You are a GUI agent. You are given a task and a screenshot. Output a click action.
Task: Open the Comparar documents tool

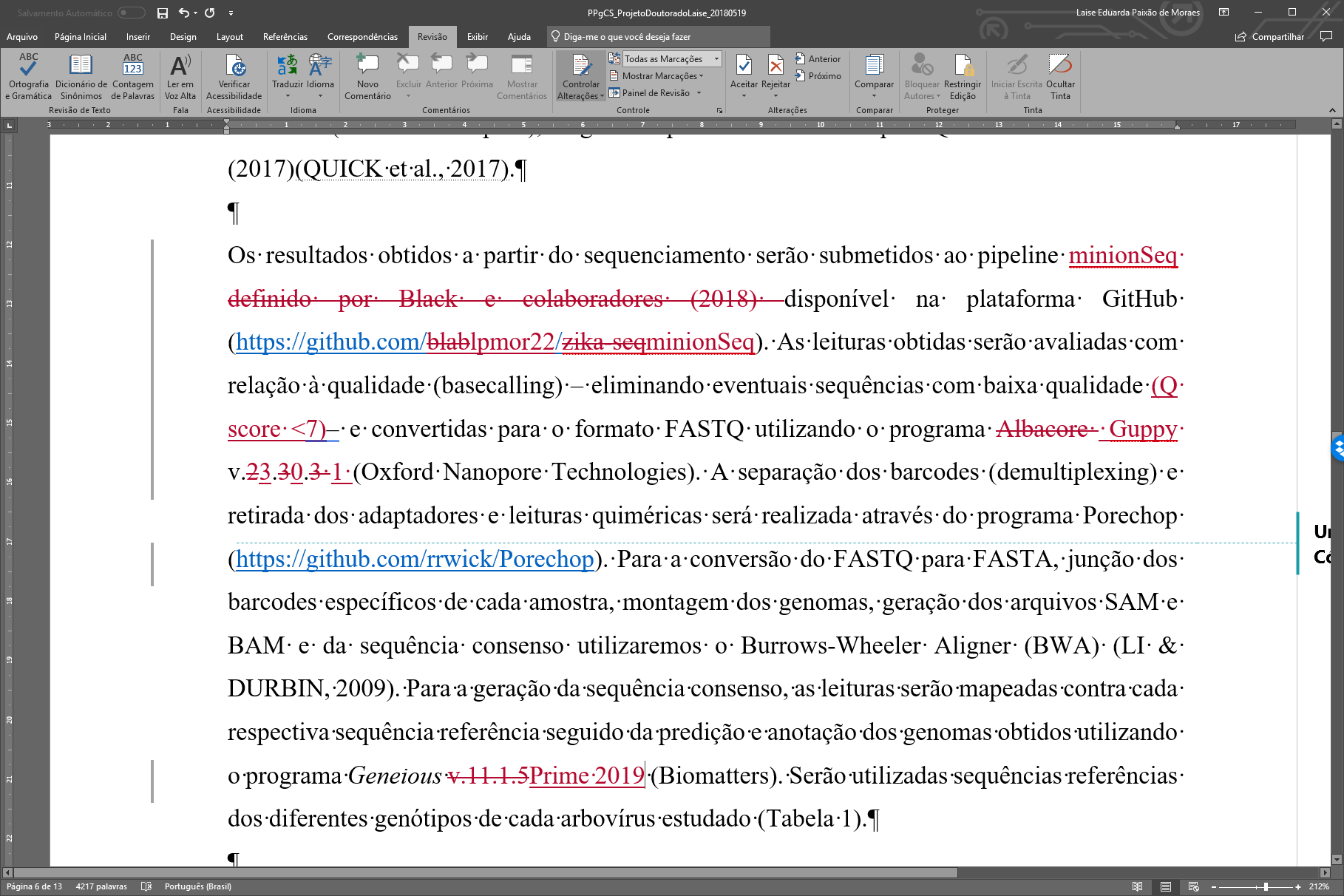874,76
